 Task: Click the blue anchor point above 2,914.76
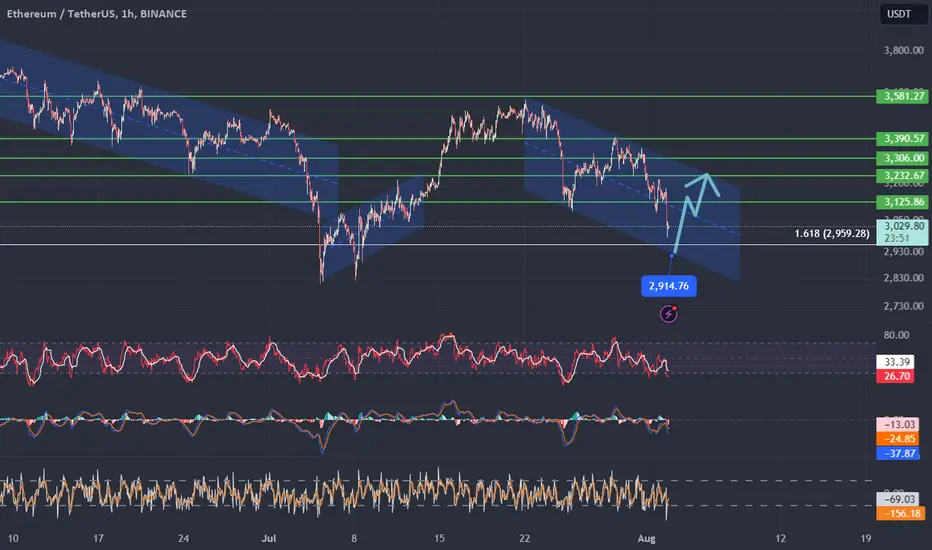click(x=672, y=256)
